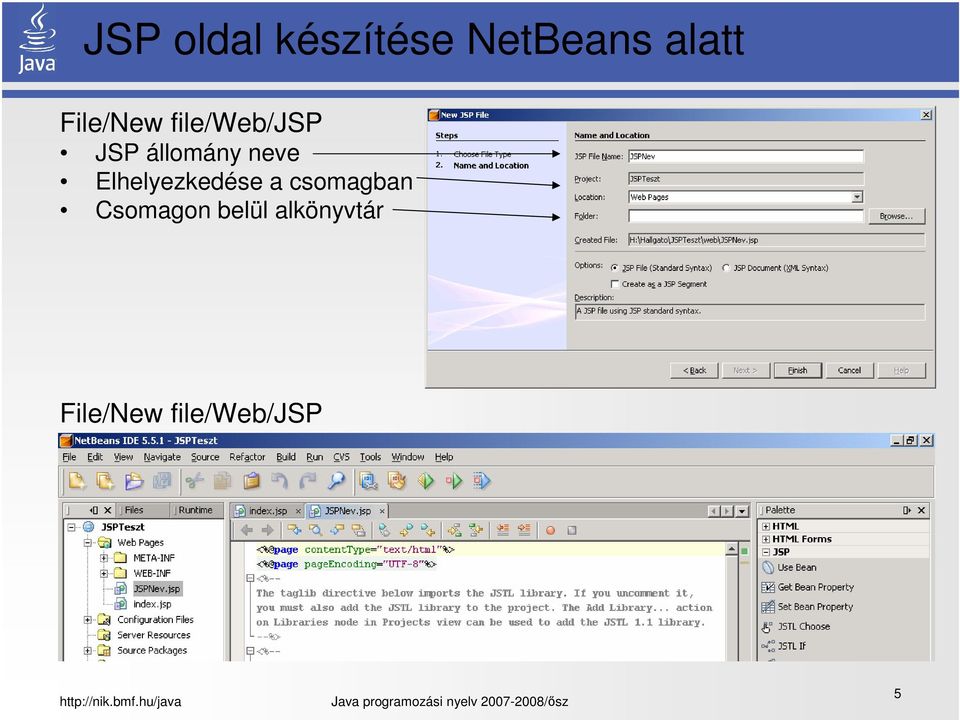Image resolution: width=960 pixels, height=720 pixels.
Task: Click the Find magnifier in main toolbar
Action: click(x=336, y=481)
